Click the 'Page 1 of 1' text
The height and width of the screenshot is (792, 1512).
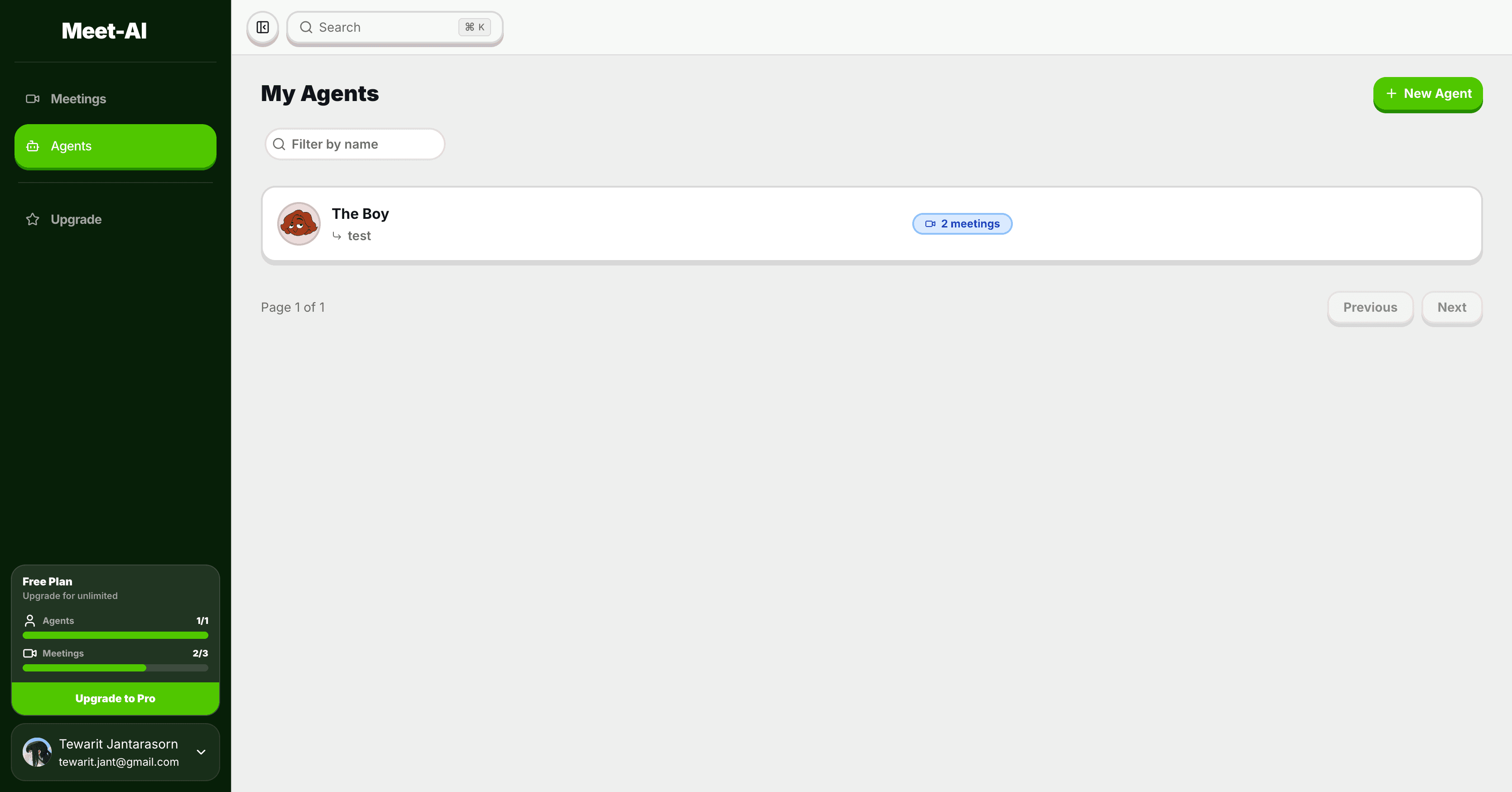click(x=293, y=308)
